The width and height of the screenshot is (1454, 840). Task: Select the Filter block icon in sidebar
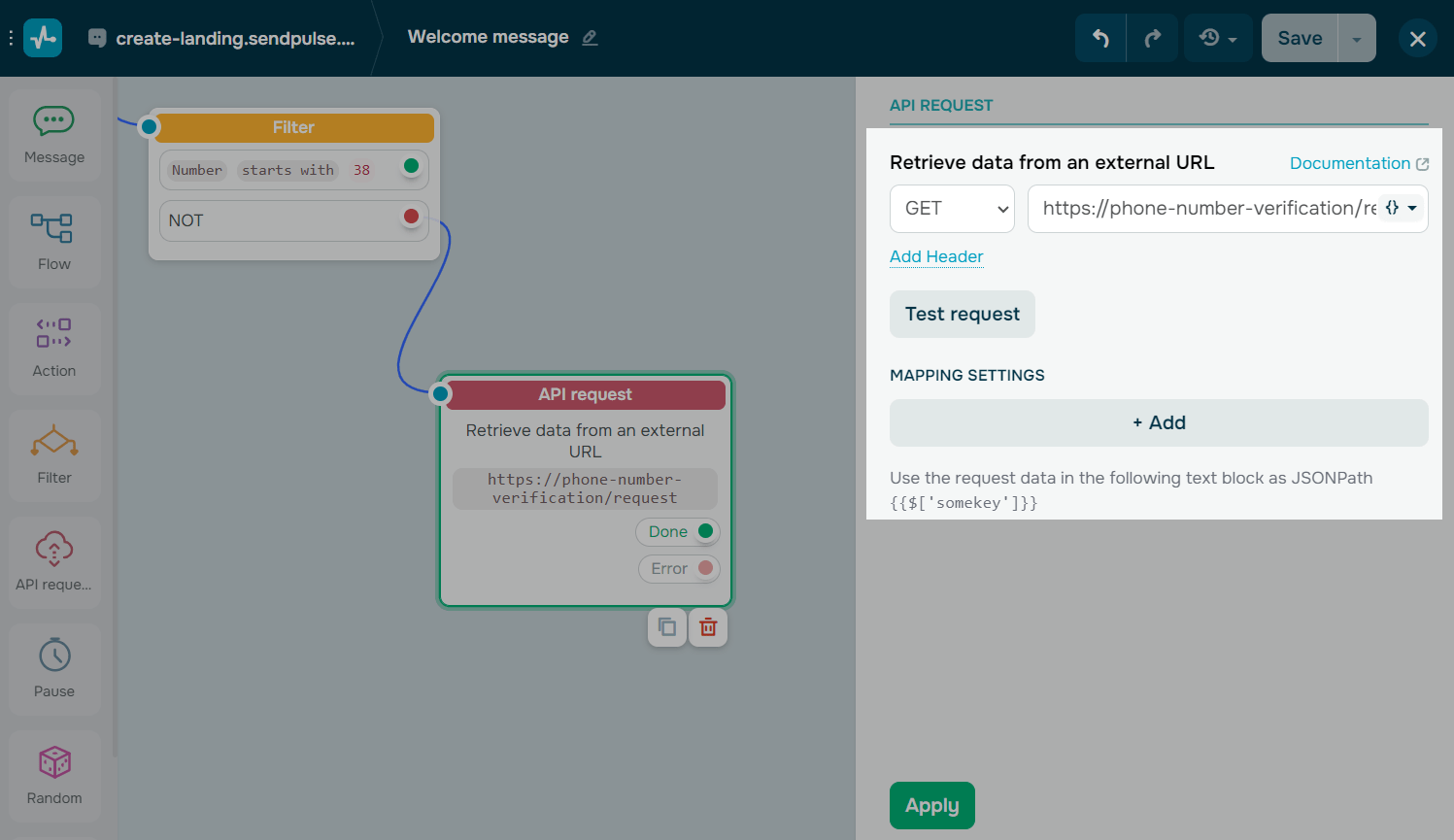pos(53,454)
